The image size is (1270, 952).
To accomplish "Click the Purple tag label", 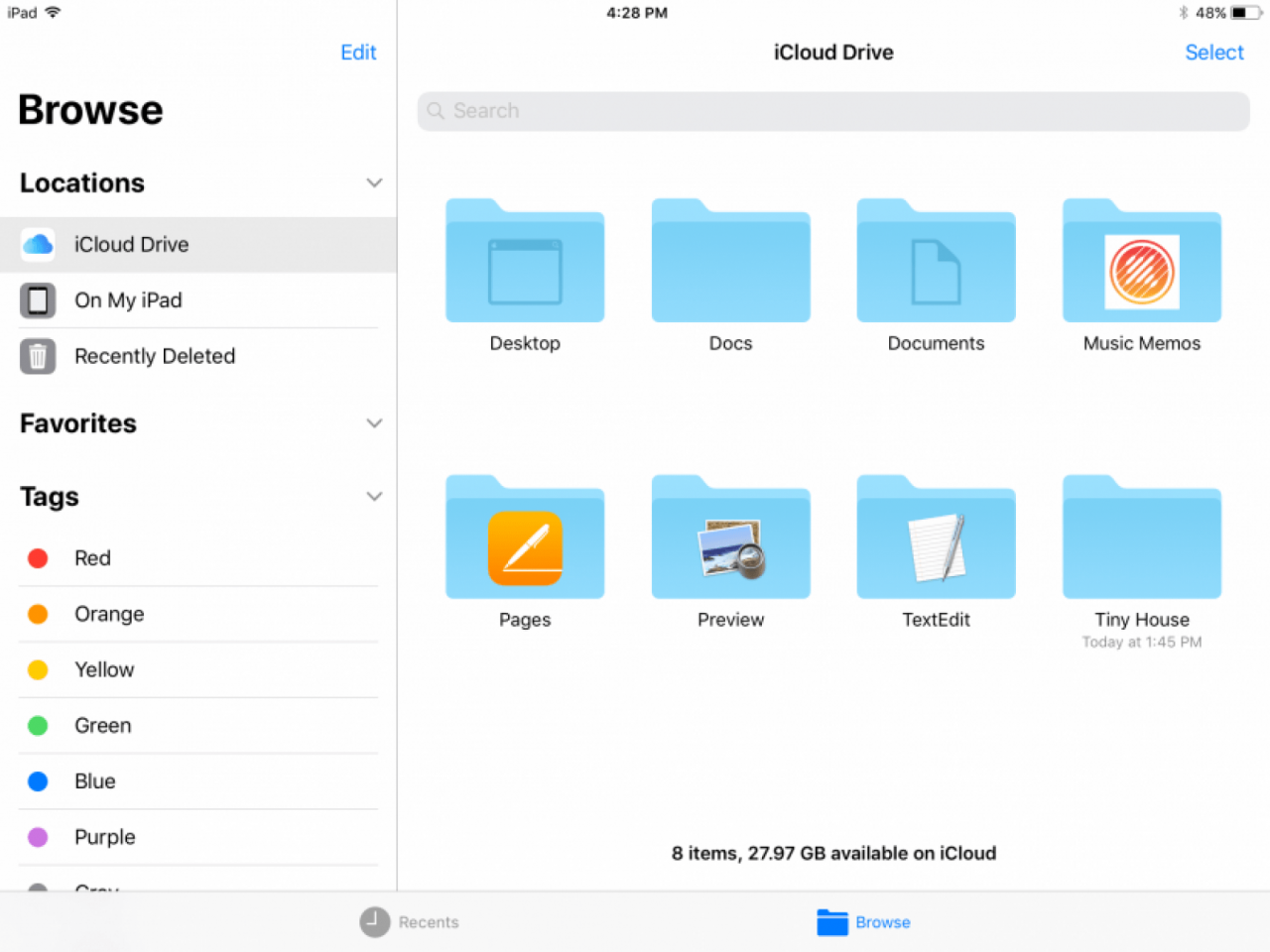I will tap(104, 838).
